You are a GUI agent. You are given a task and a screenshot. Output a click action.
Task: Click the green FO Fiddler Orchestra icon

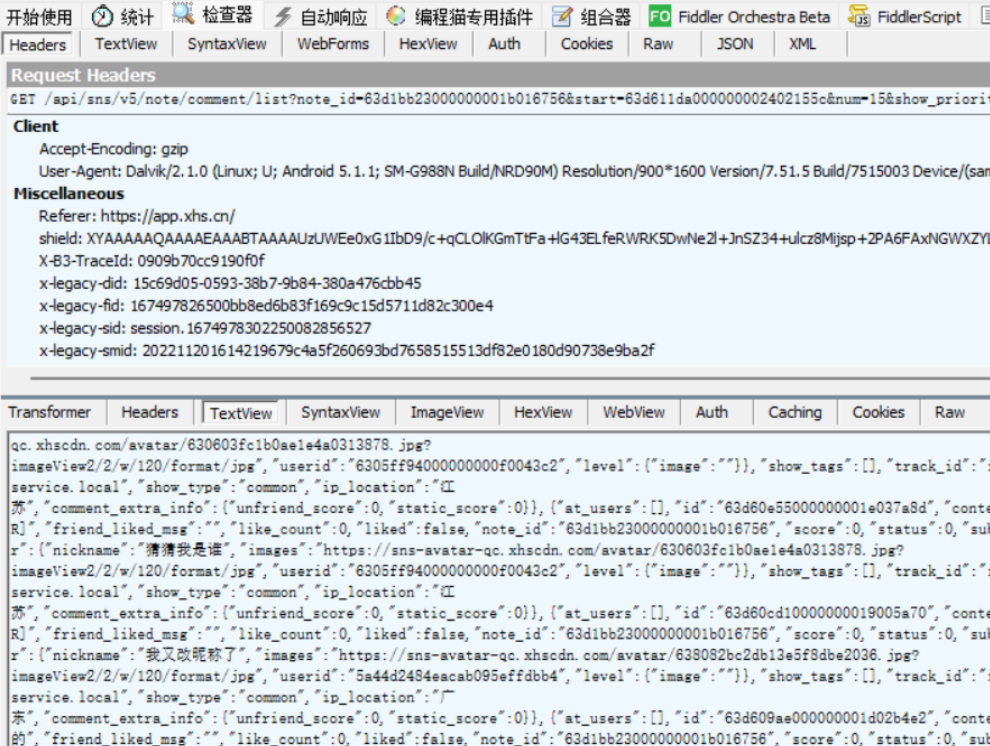click(660, 16)
